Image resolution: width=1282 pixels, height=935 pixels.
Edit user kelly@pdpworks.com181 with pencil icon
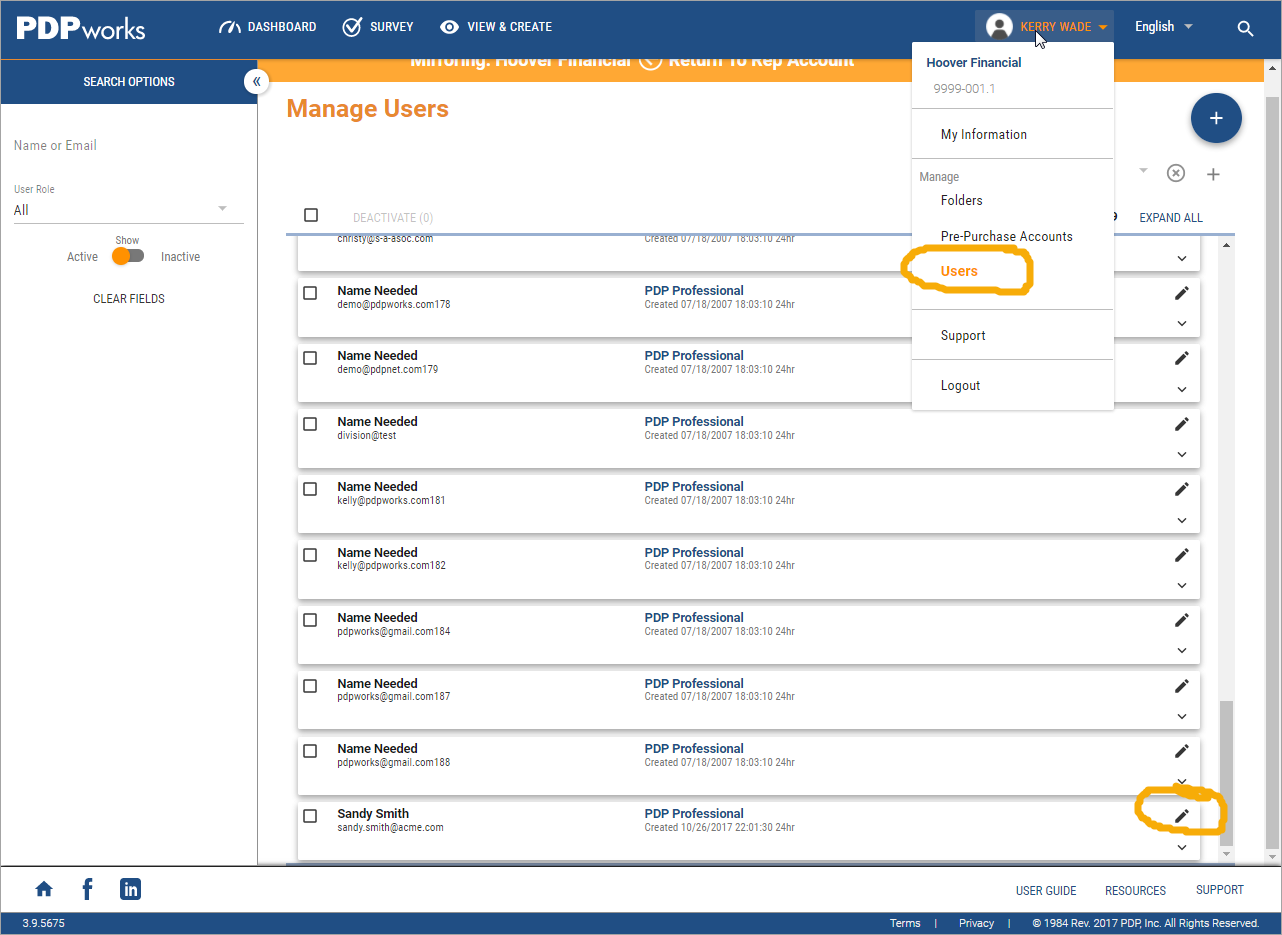pos(1182,489)
